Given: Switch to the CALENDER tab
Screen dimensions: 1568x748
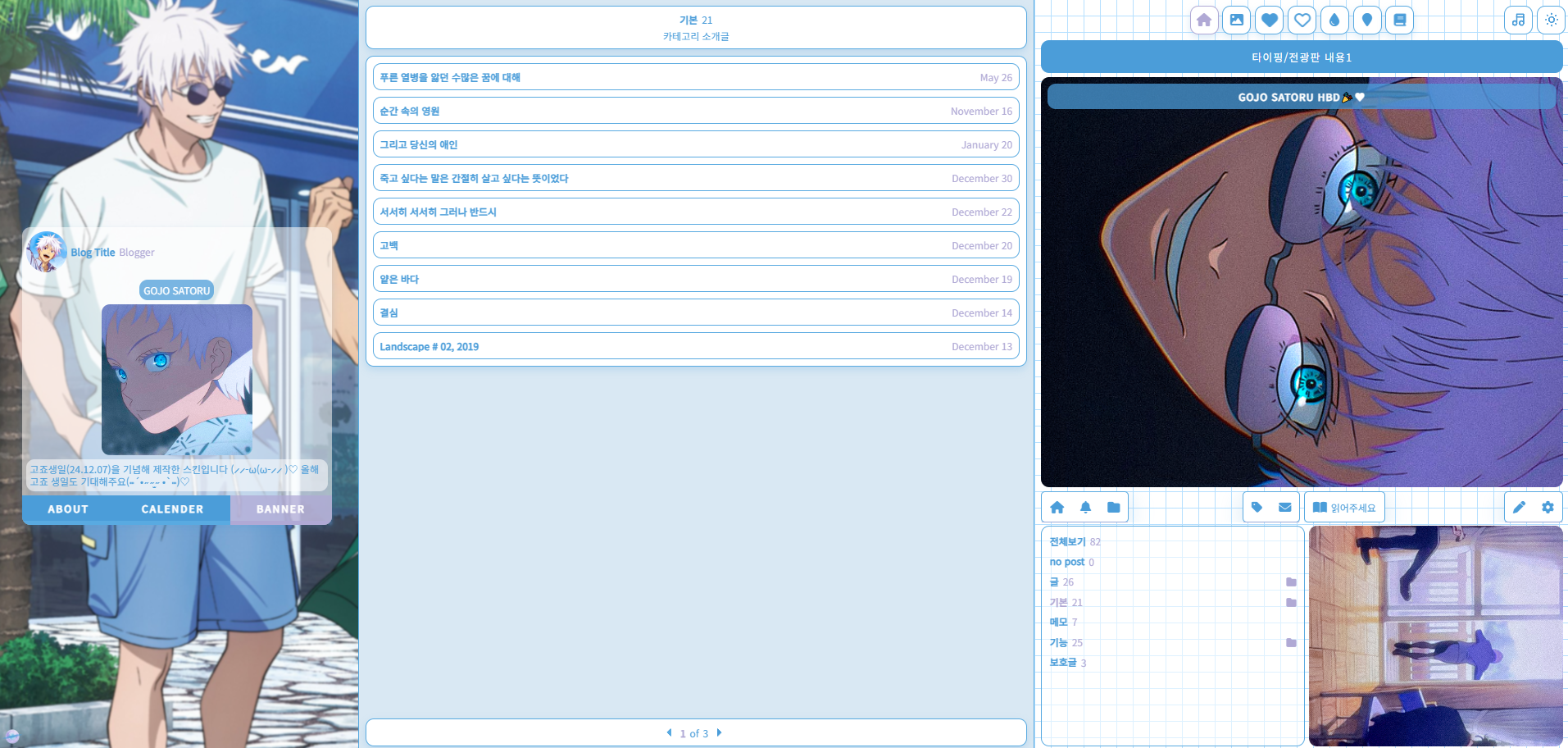Looking at the screenshot, I should point(172,509).
